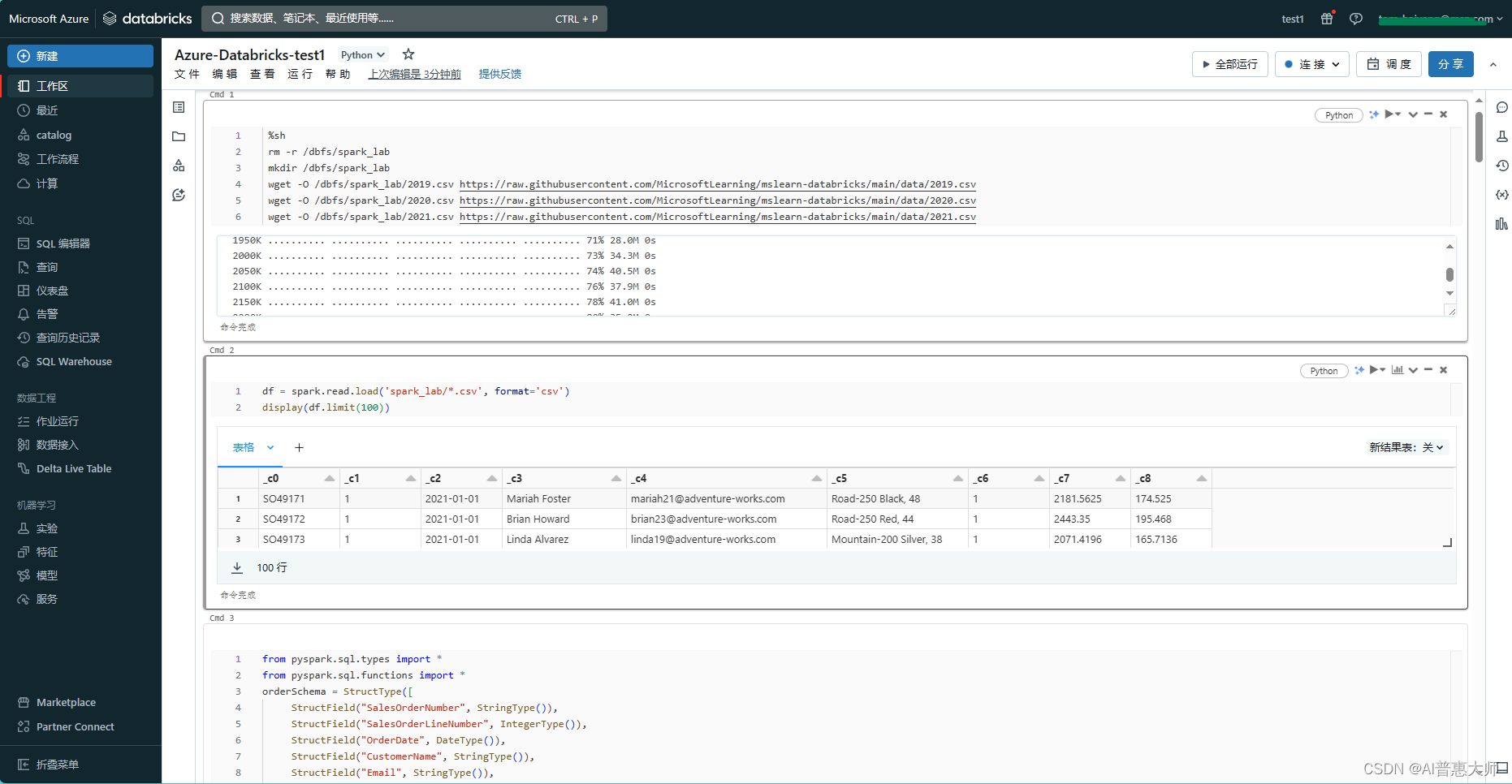Viewport: 1512px width, 784px height.
Task: Click the notebook vertical scrollbar thumb
Action: tap(1479, 136)
